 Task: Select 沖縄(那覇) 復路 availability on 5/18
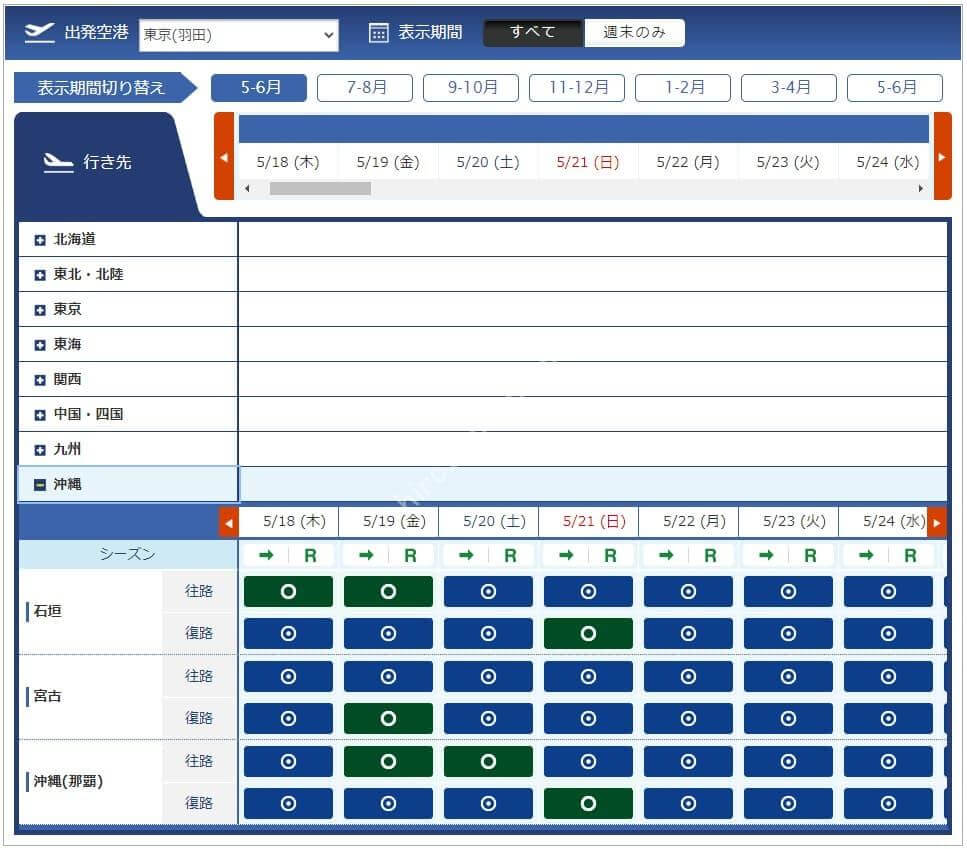tap(288, 803)
